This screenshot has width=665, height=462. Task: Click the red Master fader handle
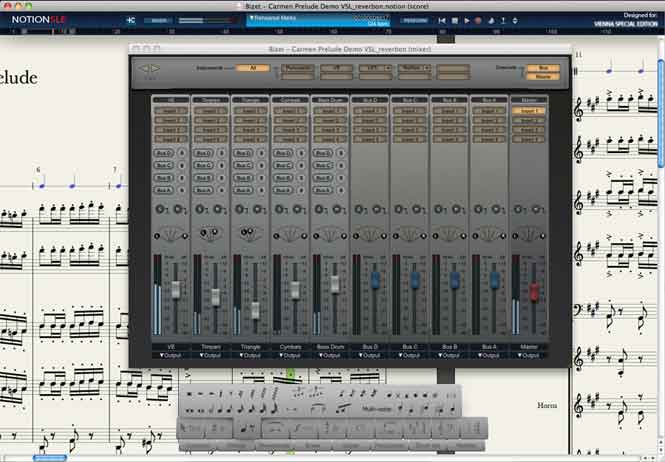[x=534, y=291]
